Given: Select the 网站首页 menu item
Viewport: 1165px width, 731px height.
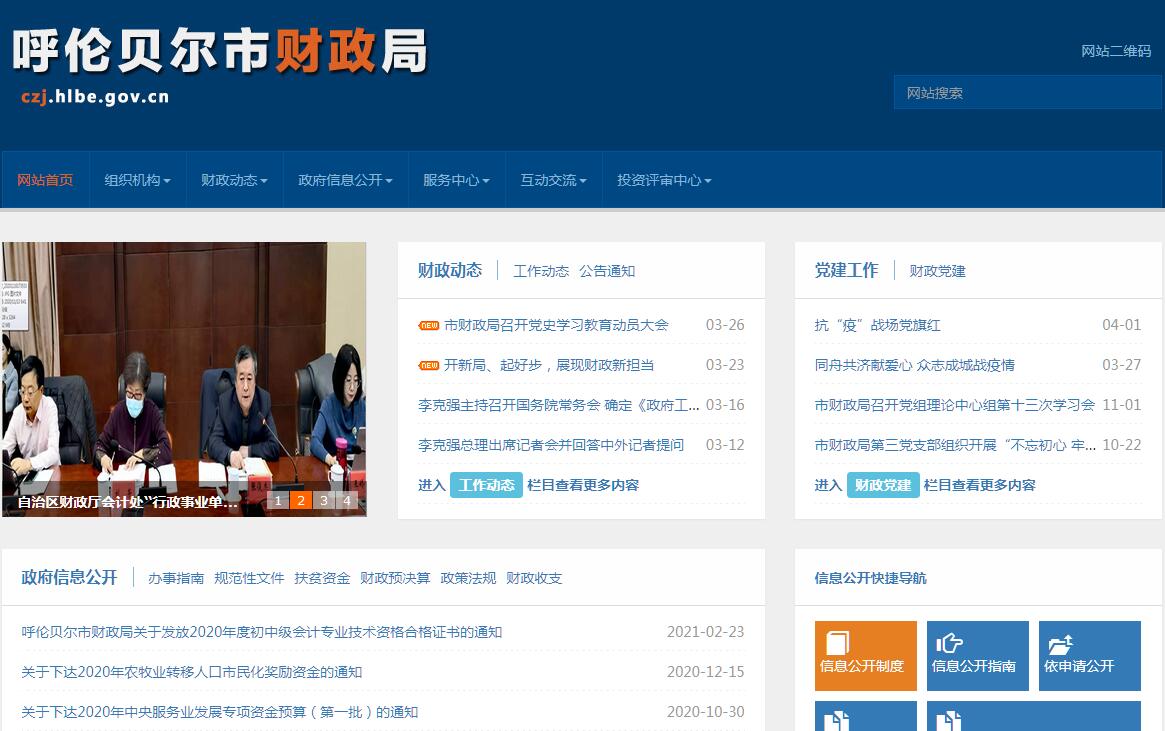Looking at the screenshot, I should (x=45, y=180).
